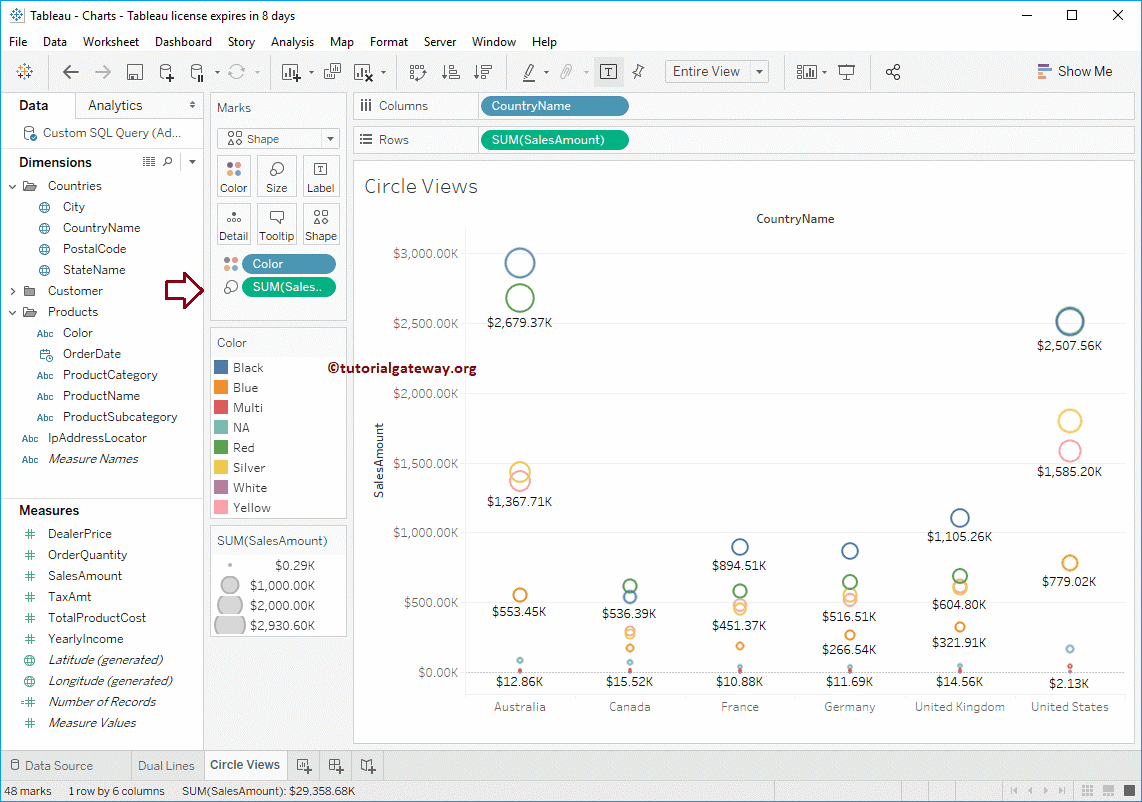
Task: Open the Dimensions pane dropdown arrow
Action: click(192, 162)
